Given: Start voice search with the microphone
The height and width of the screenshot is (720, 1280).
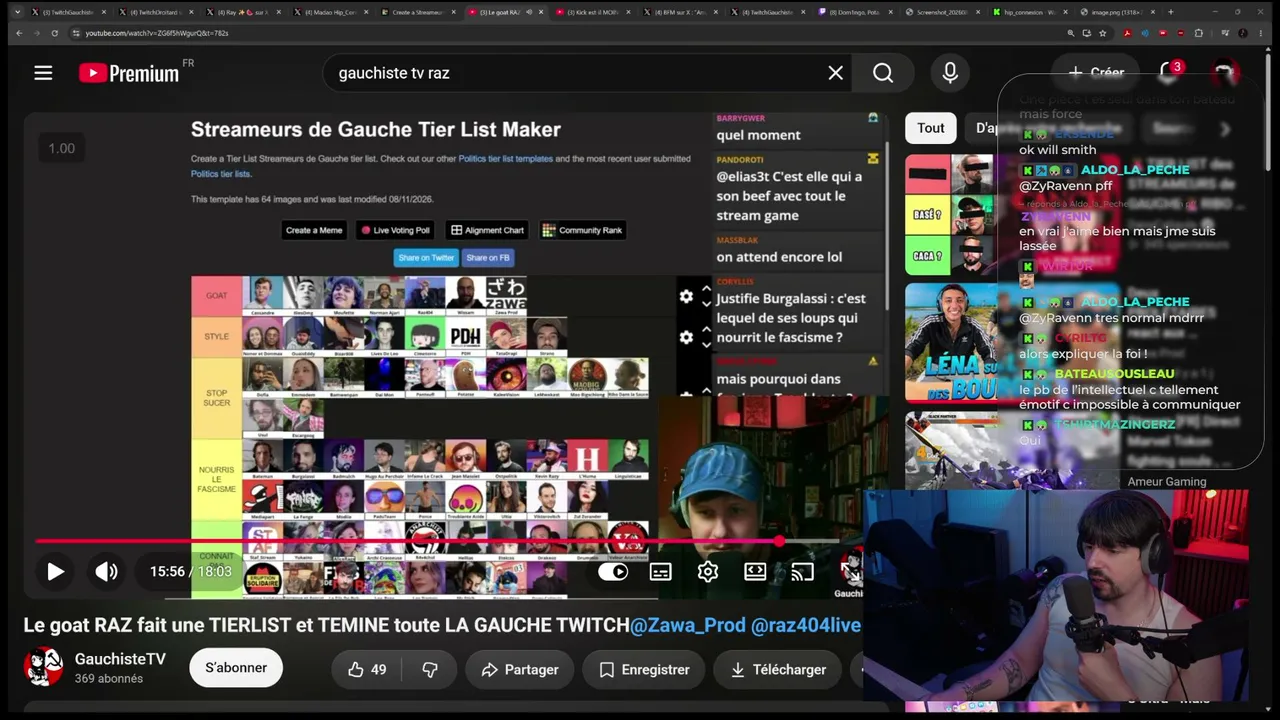Looking at the screenshot, I should coord(950,73).
